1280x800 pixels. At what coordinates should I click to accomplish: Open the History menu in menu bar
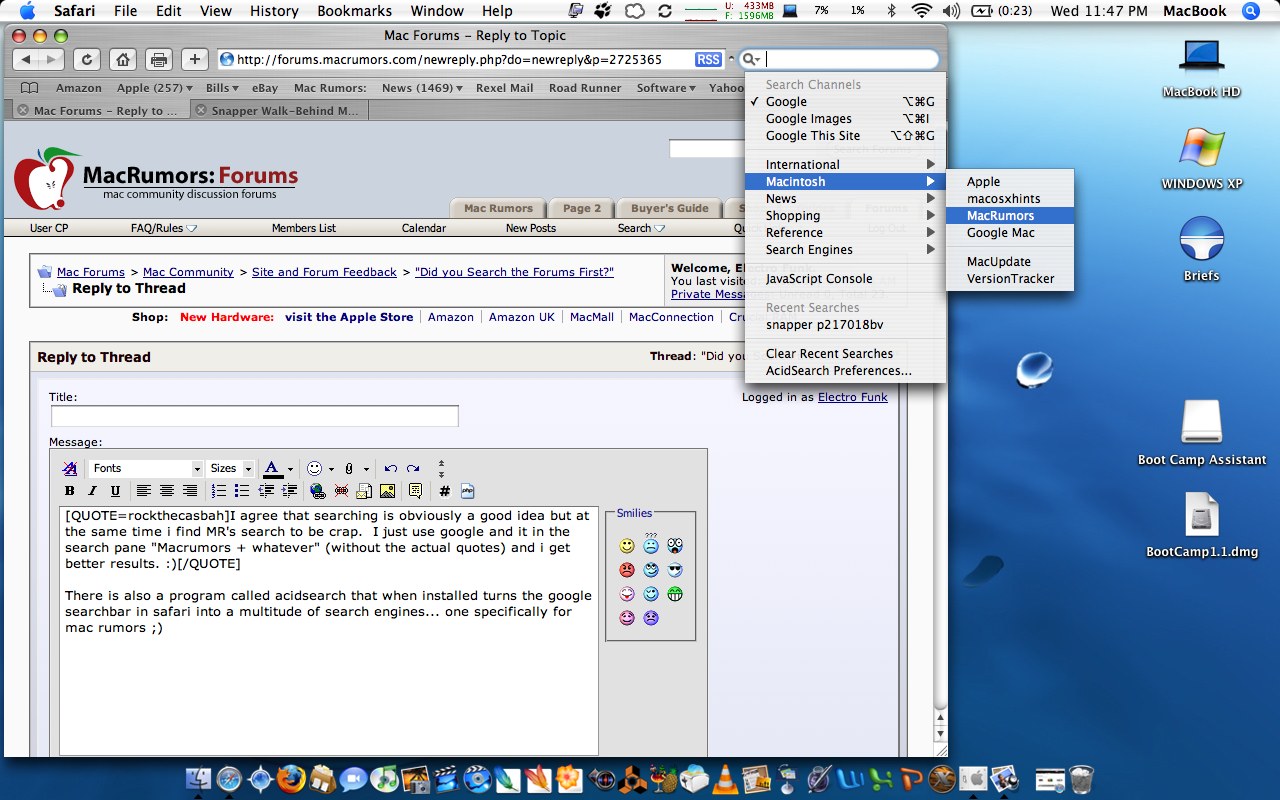click(x=274, y=11)
